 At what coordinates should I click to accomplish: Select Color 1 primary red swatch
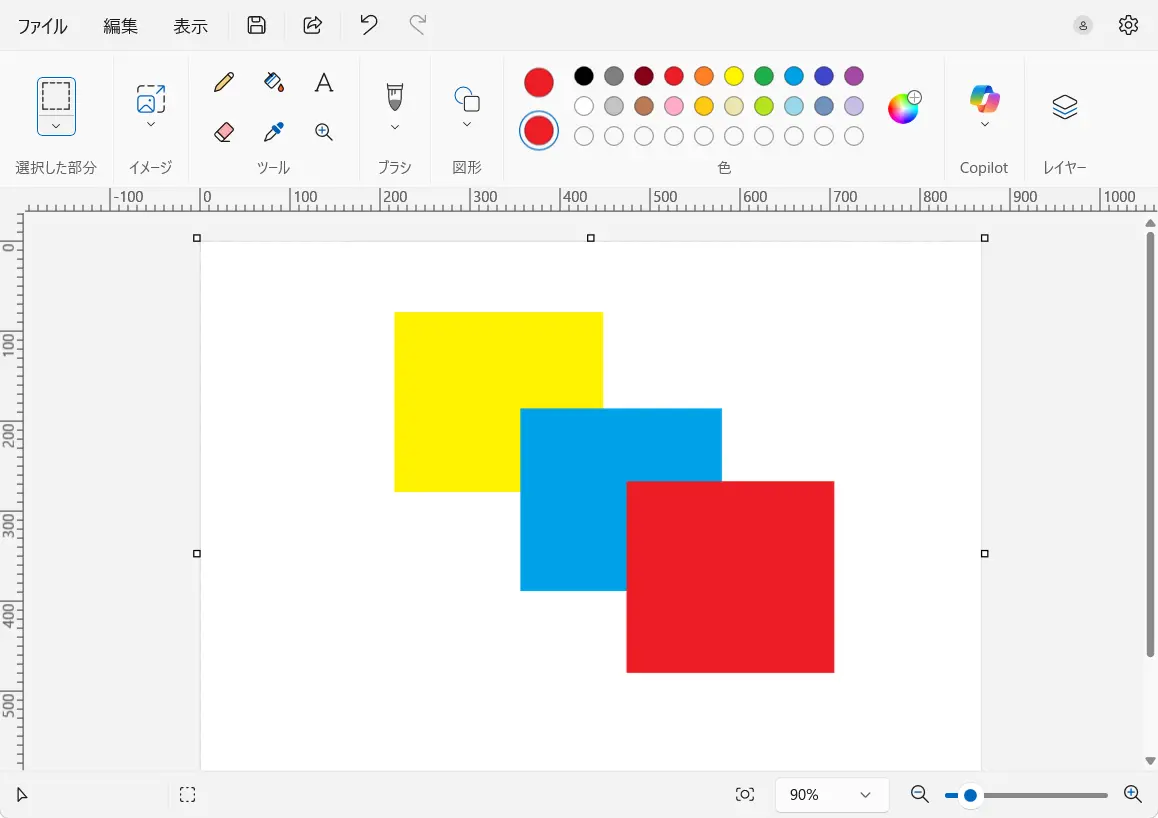click(x=538, y=82)
